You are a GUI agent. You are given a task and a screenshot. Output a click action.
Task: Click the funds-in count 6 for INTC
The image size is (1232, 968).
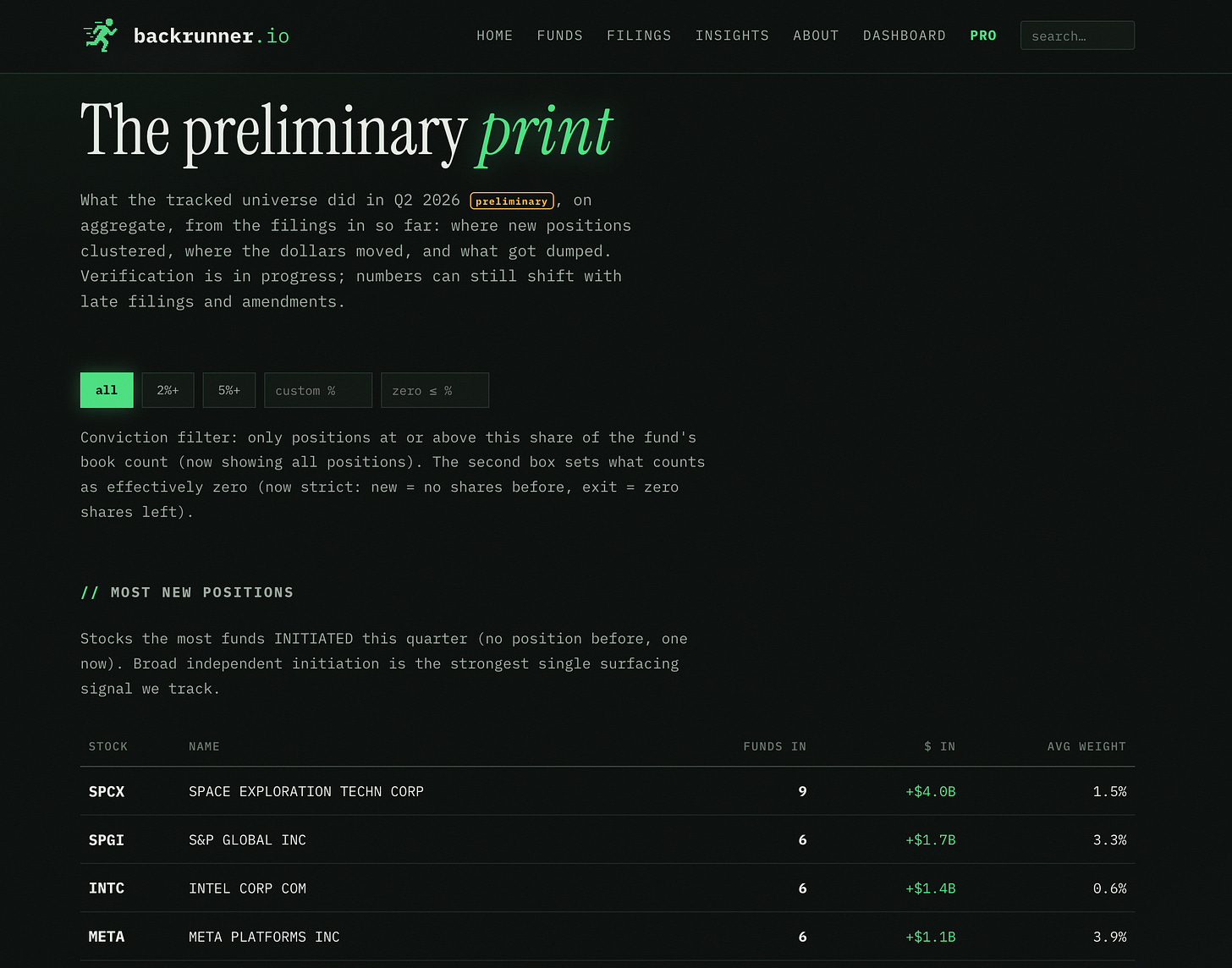coord(802,888)
